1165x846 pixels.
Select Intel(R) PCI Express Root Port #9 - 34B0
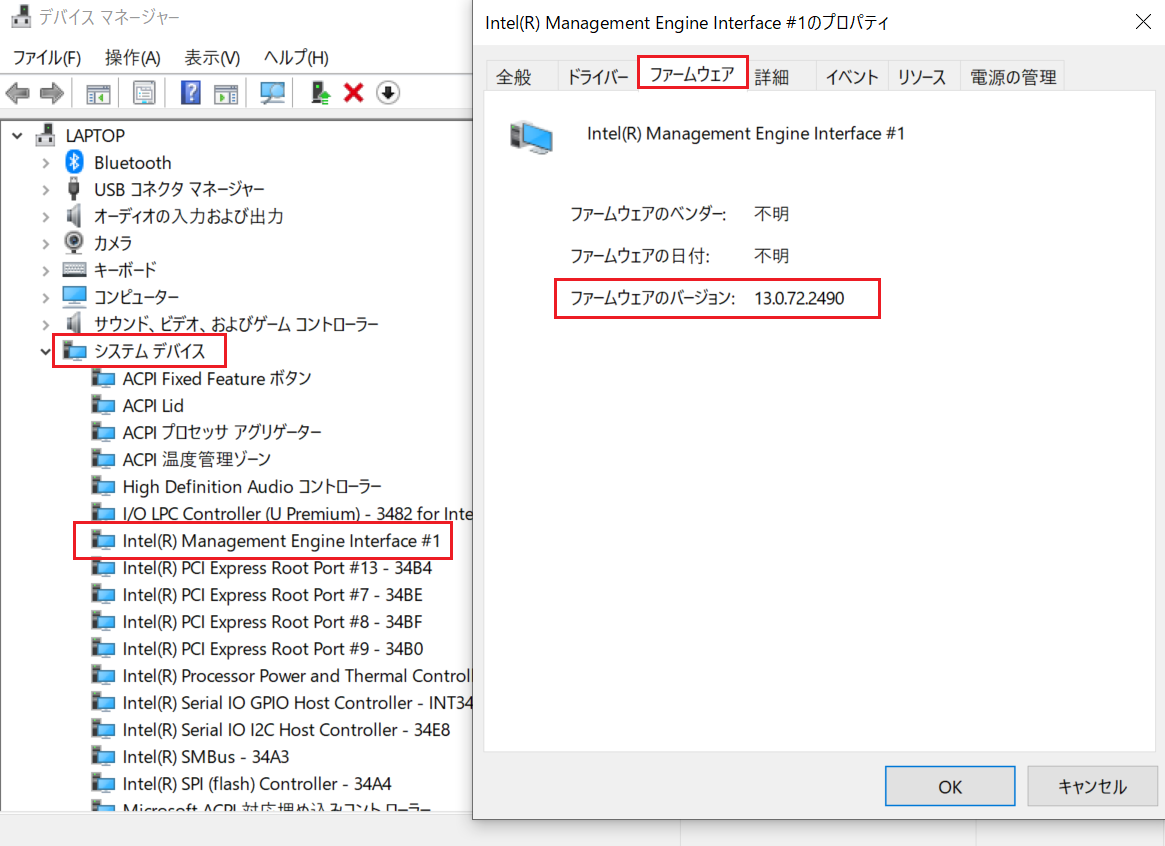pos(273,648)
